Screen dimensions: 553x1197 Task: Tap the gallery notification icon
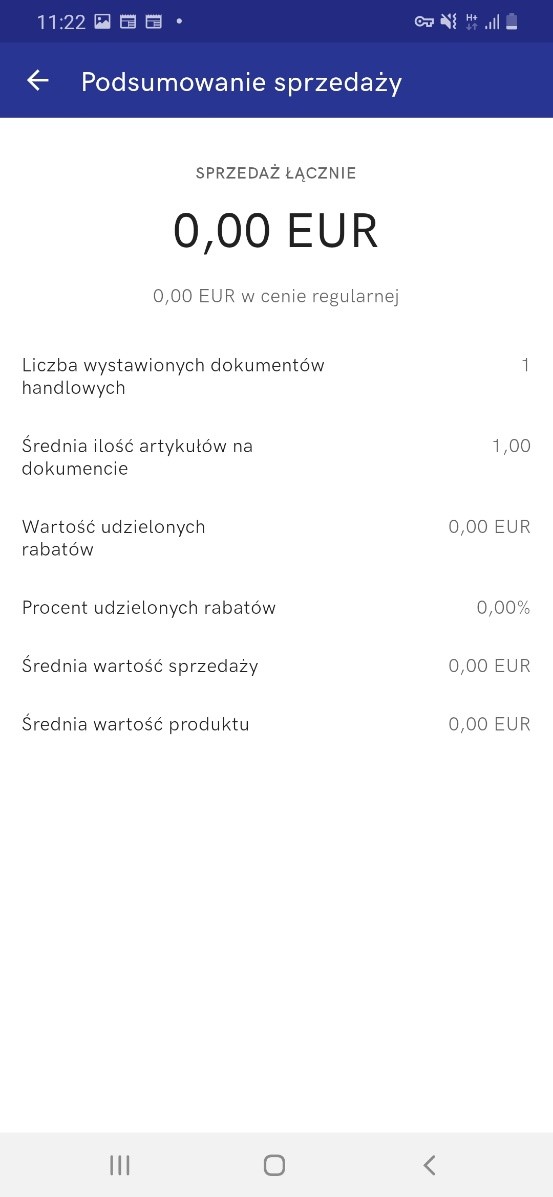pos(102,21)
